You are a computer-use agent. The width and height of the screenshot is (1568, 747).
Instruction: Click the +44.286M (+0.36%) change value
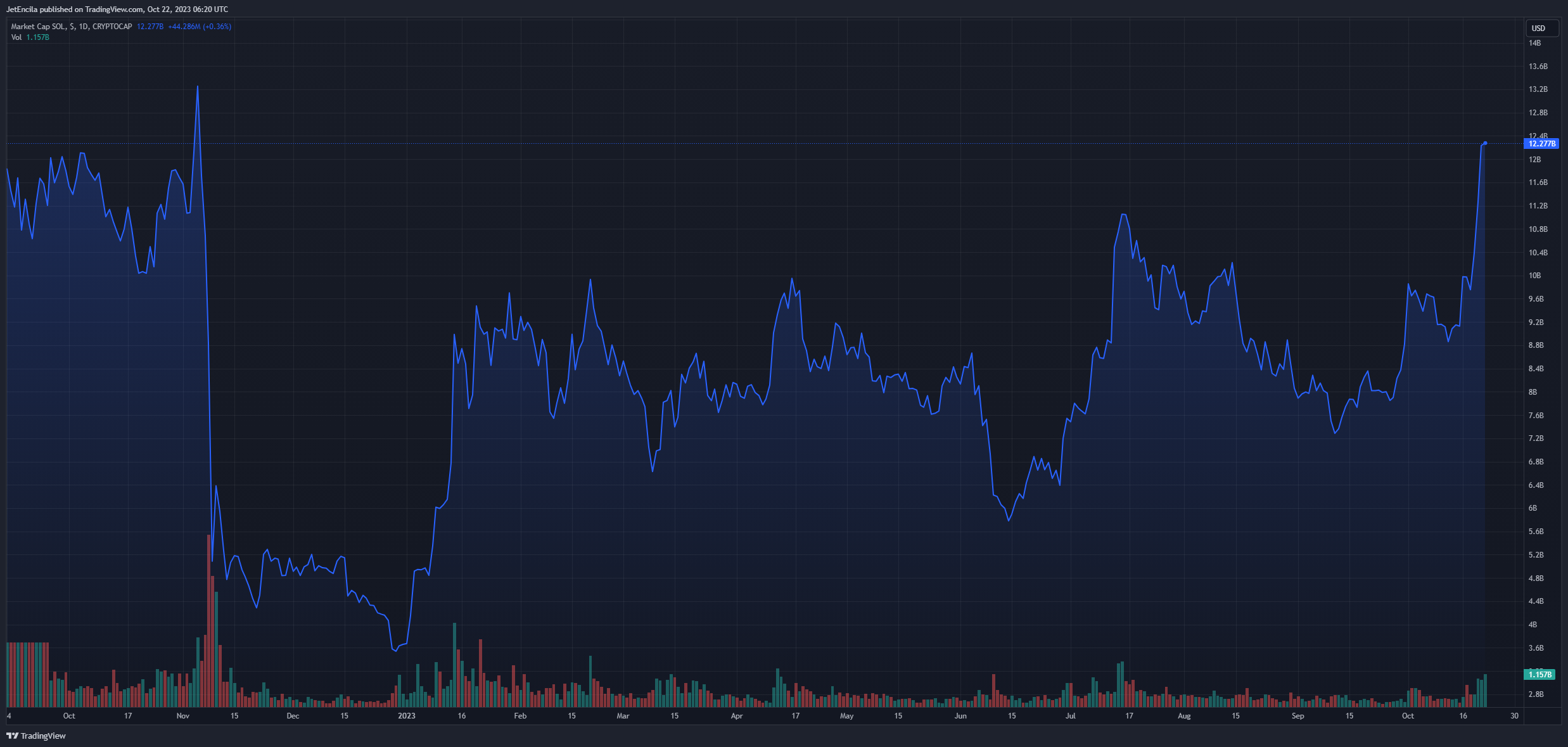coord(200,27)
